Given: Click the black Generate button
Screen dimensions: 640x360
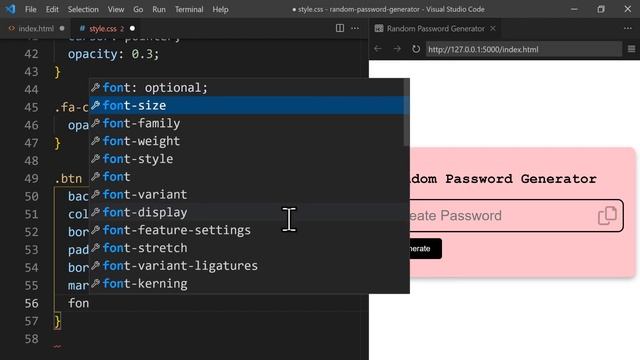Looking at the screenshot, I should (x=425, y=249).
